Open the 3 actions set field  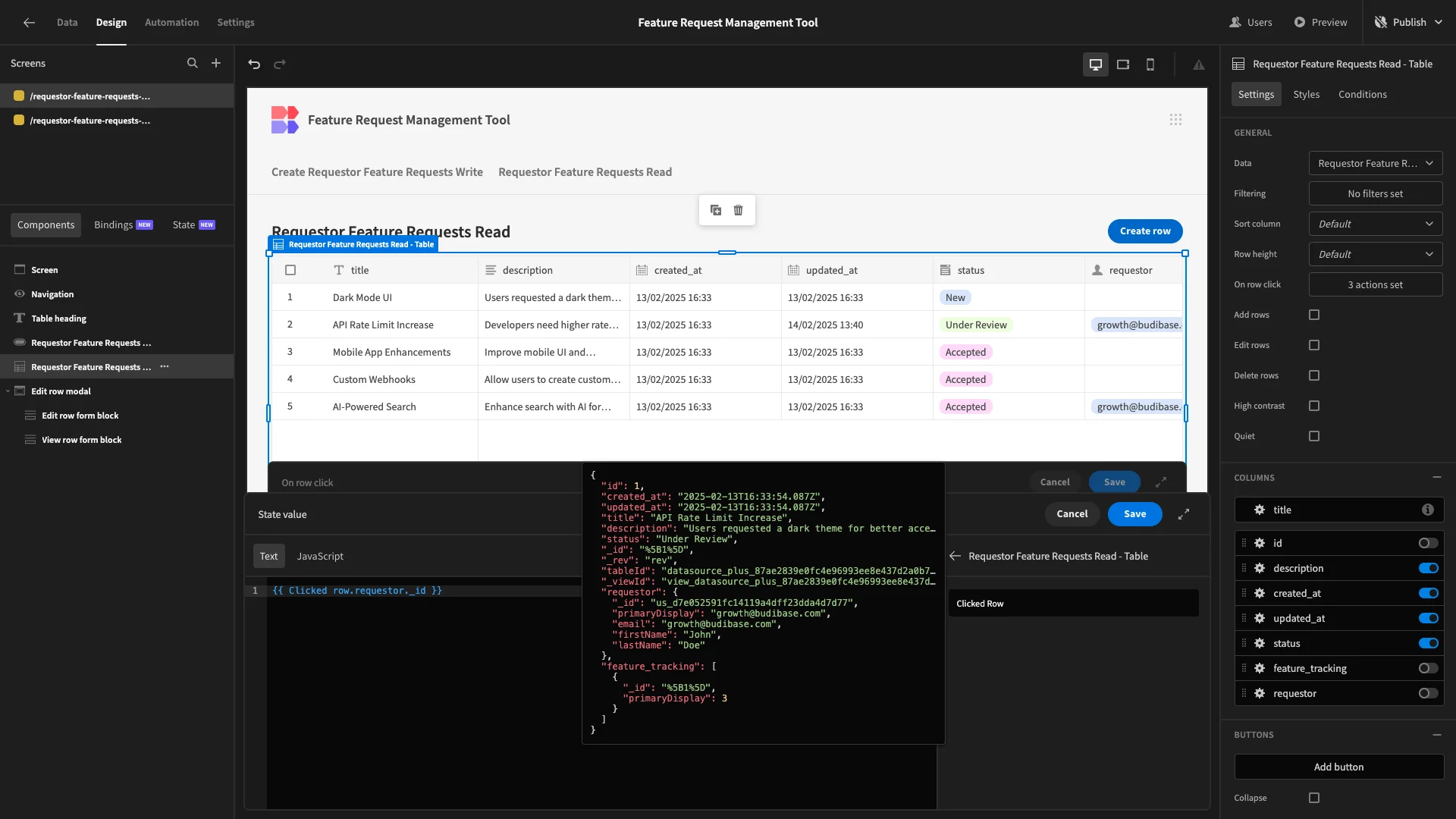[x=1376, y=284]
